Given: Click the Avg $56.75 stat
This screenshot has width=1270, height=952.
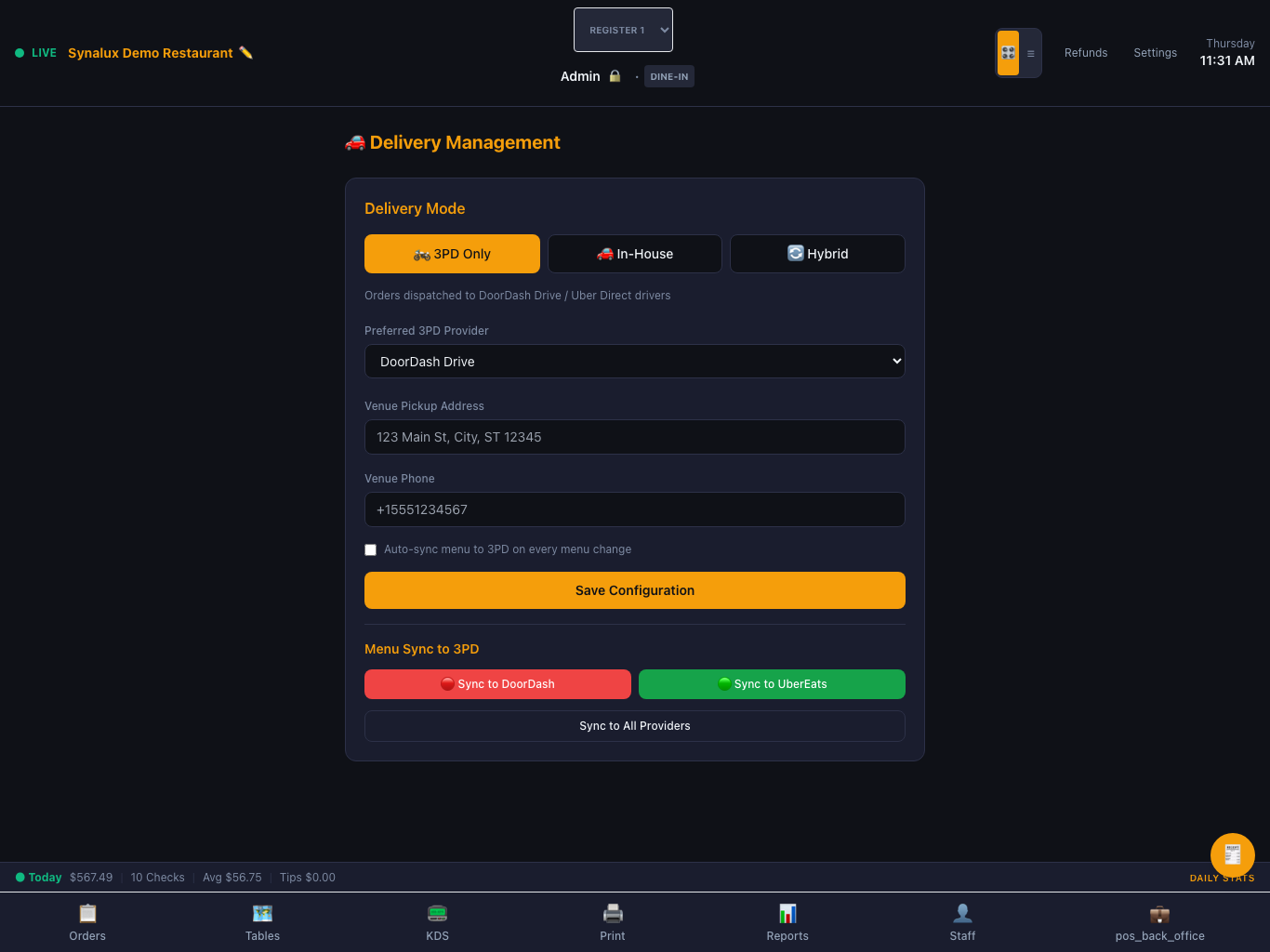Looking at the screenshot, I should pos(232,878).
